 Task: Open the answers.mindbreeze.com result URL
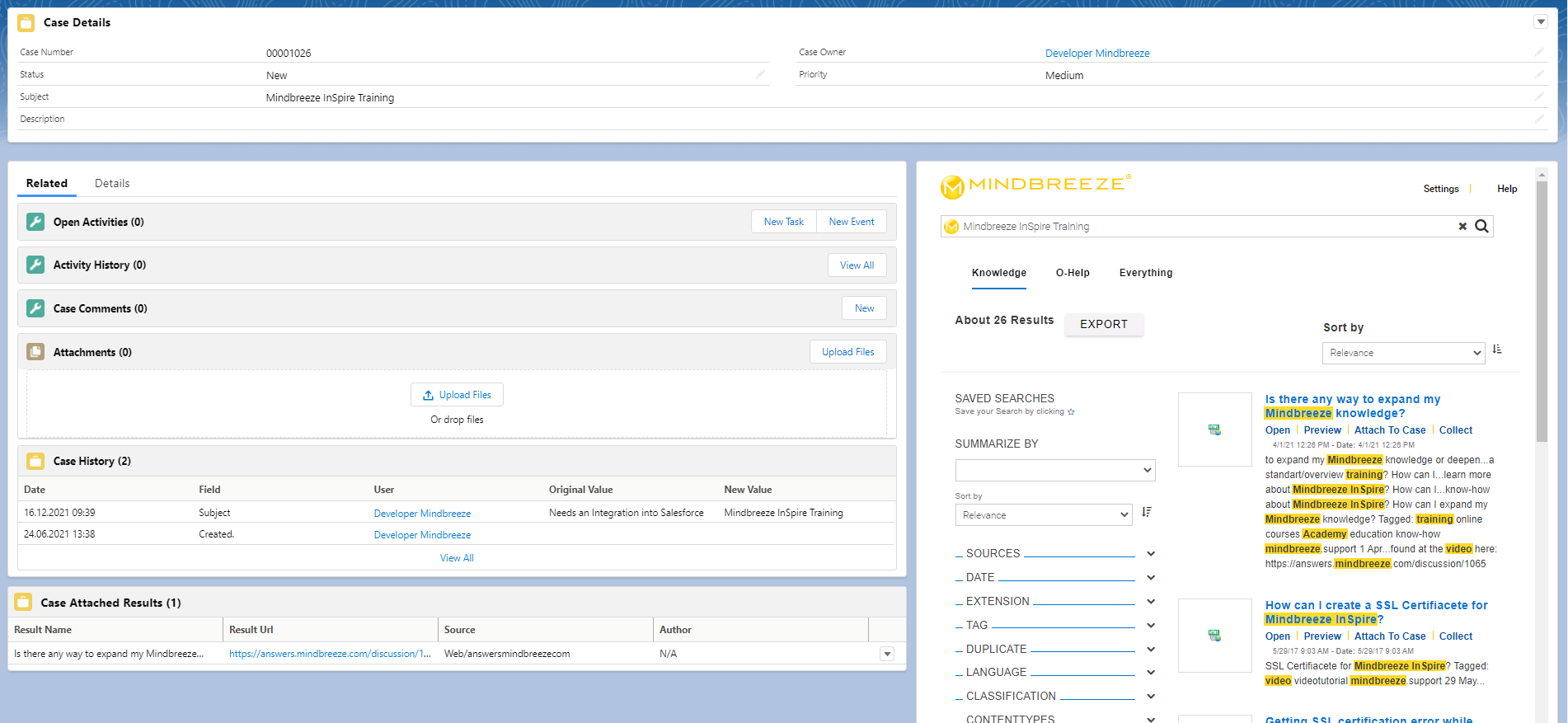[x=330, y=654]
